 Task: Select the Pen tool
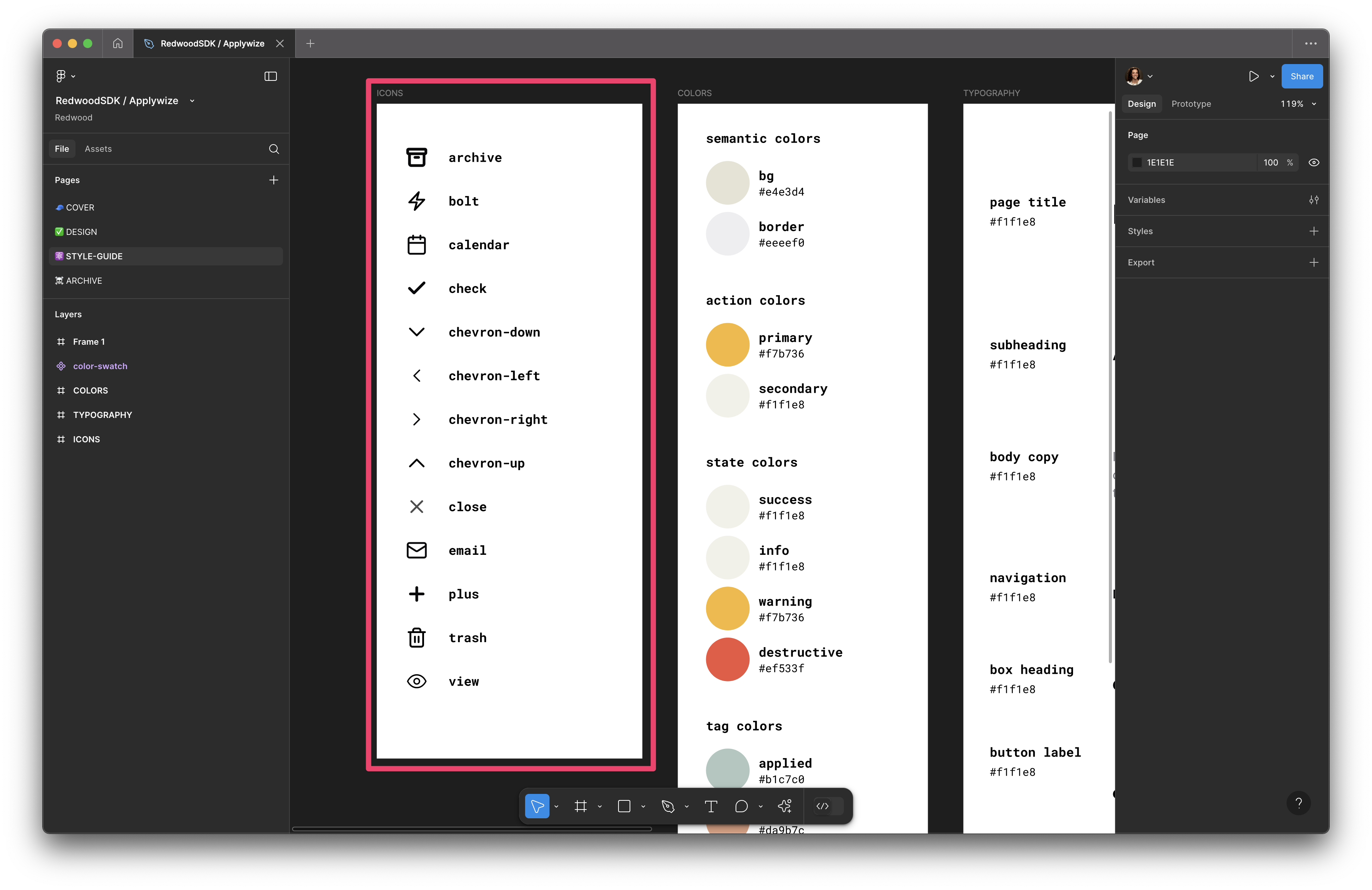tap(668, 806)
